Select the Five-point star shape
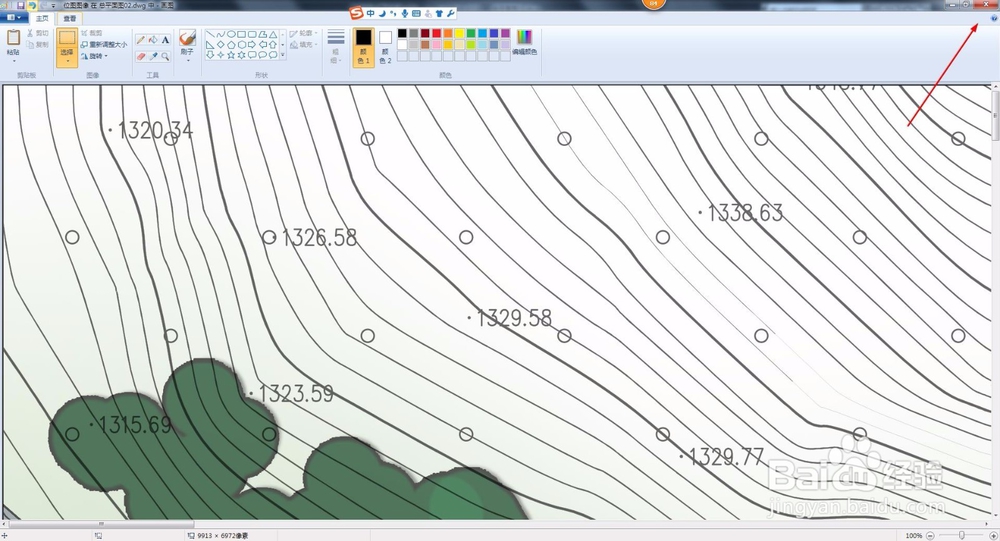This screenshot has height=541, width=1000. pyautogui.click(x=232, y=55)
